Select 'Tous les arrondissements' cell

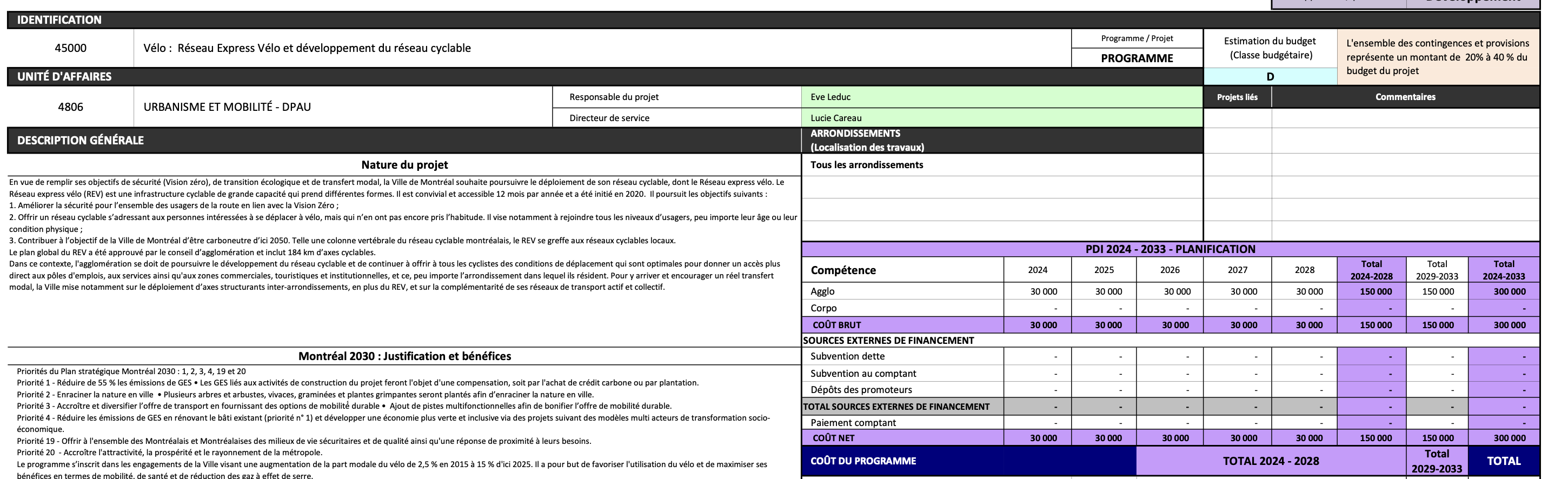(1002, 165)
